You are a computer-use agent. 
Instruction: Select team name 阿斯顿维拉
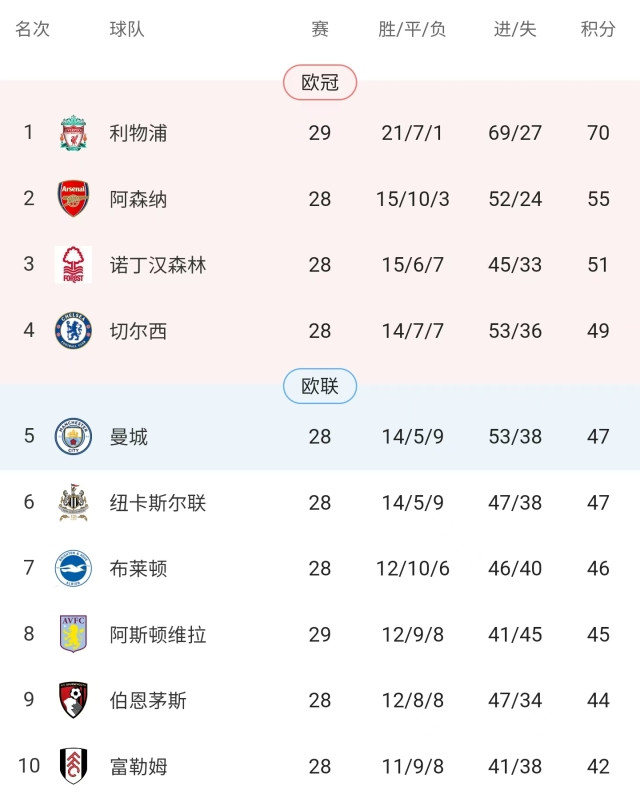158,634
